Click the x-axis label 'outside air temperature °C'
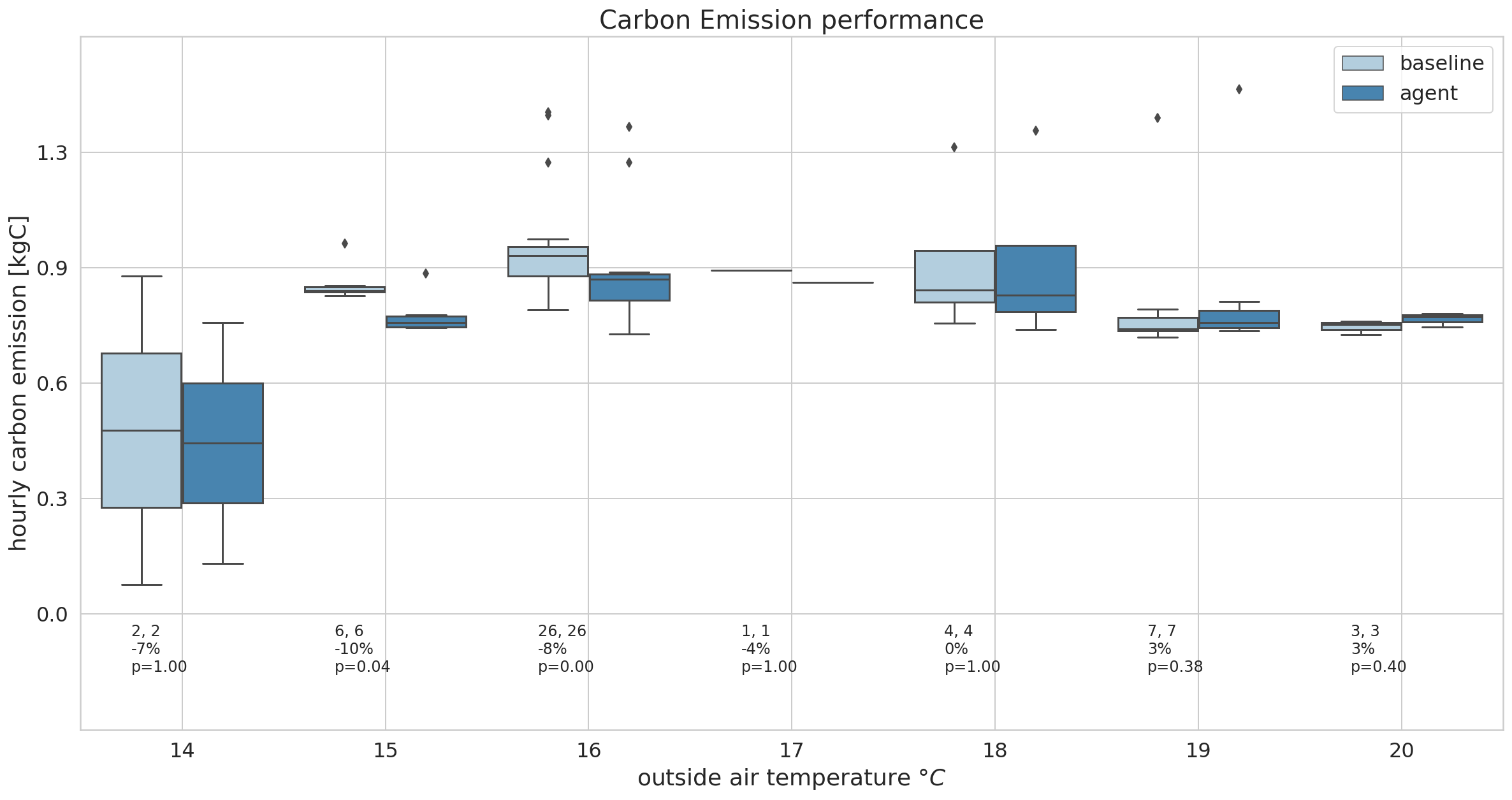Screen dimensions: 1512x800 coord(791,778)
